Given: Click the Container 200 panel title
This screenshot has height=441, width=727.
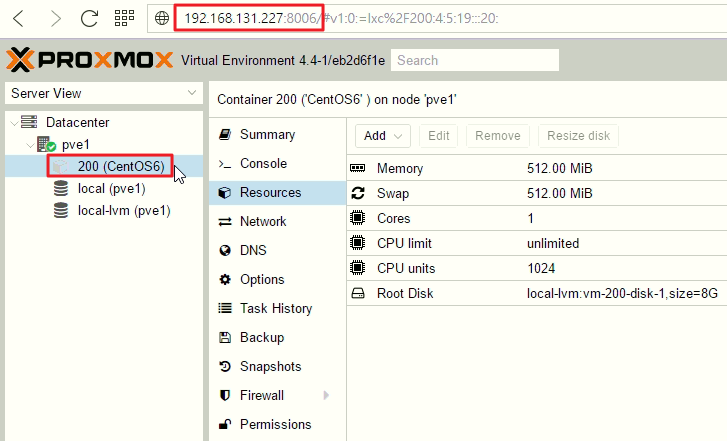Looking at the screenshot, I should (x=337, y=100).
